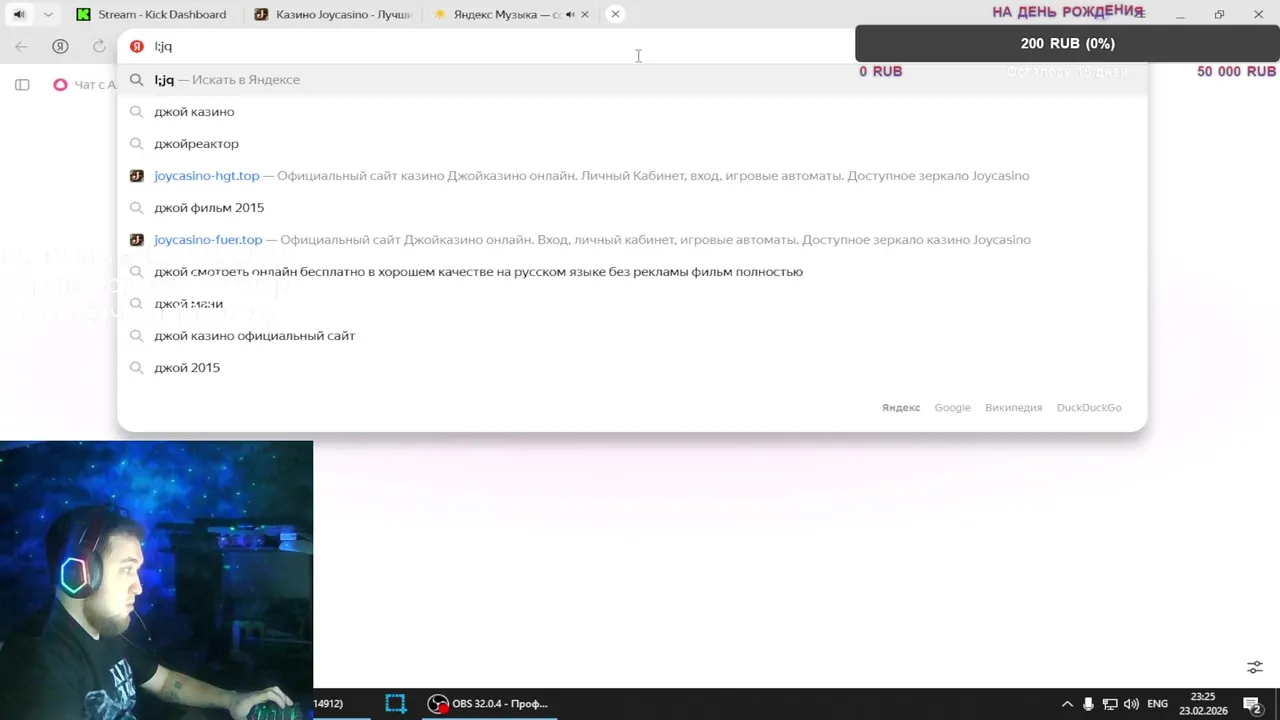Choose suggestion 'джой казино'
This screenshot has height=720, width=1280.
coord(632,111)
